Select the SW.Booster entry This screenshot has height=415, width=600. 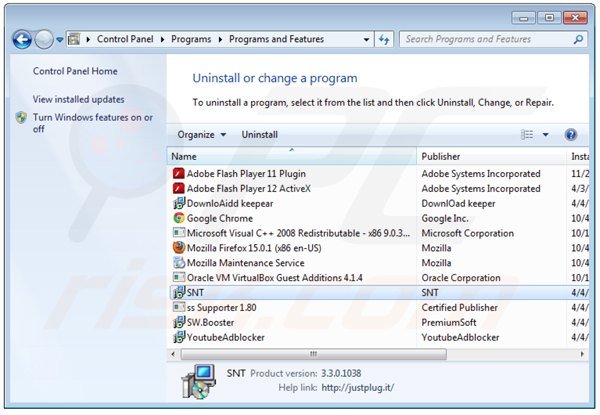point(210,322)
